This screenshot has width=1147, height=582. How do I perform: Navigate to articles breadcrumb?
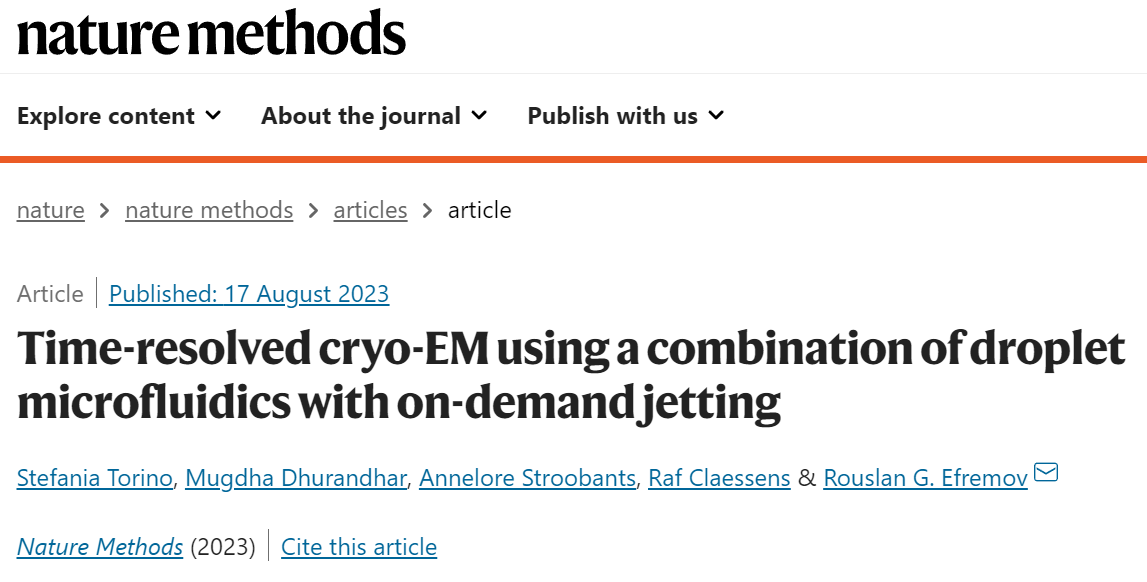click(x=370, y=211)
